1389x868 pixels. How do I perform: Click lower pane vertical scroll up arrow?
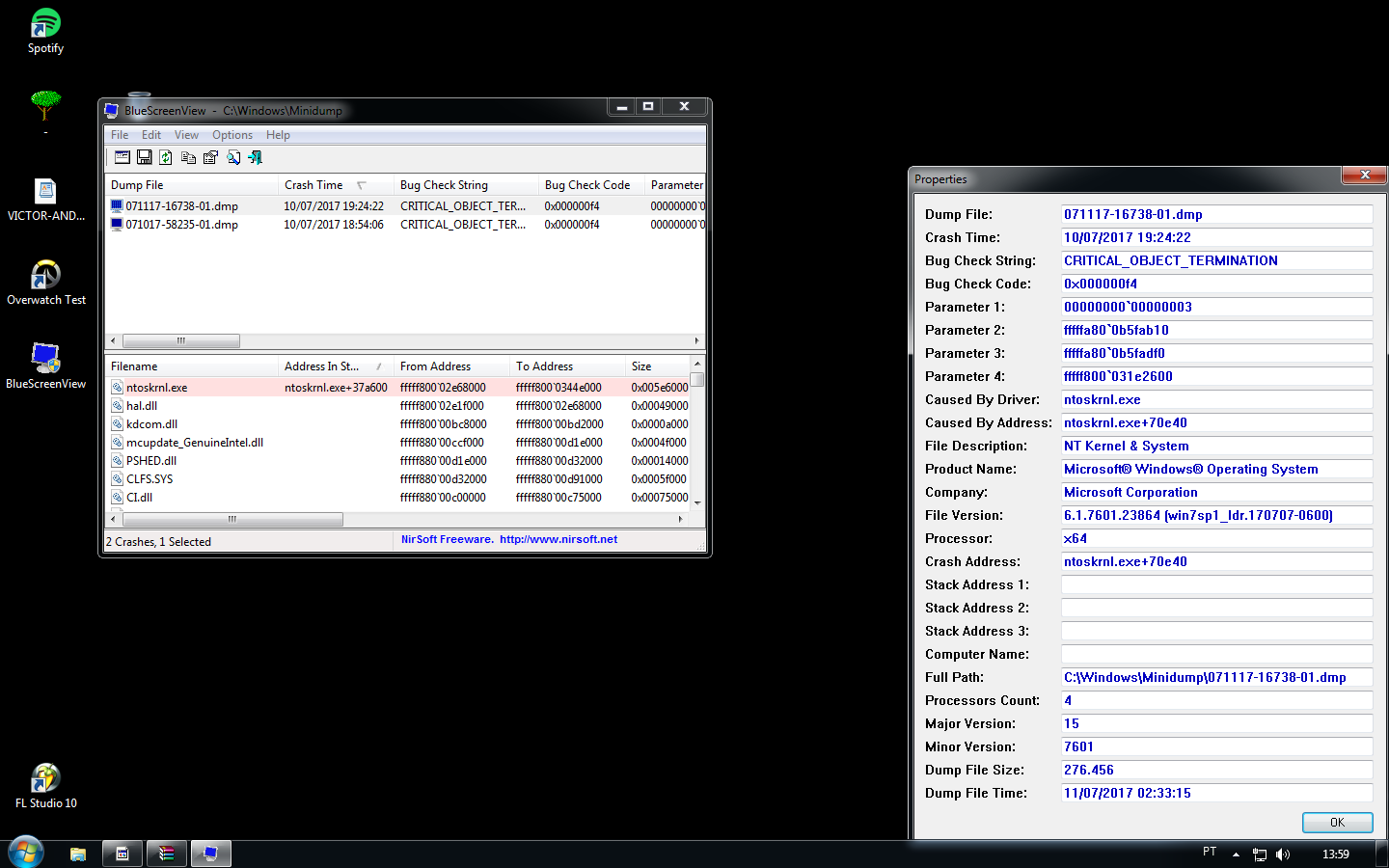tap(697, 364)
